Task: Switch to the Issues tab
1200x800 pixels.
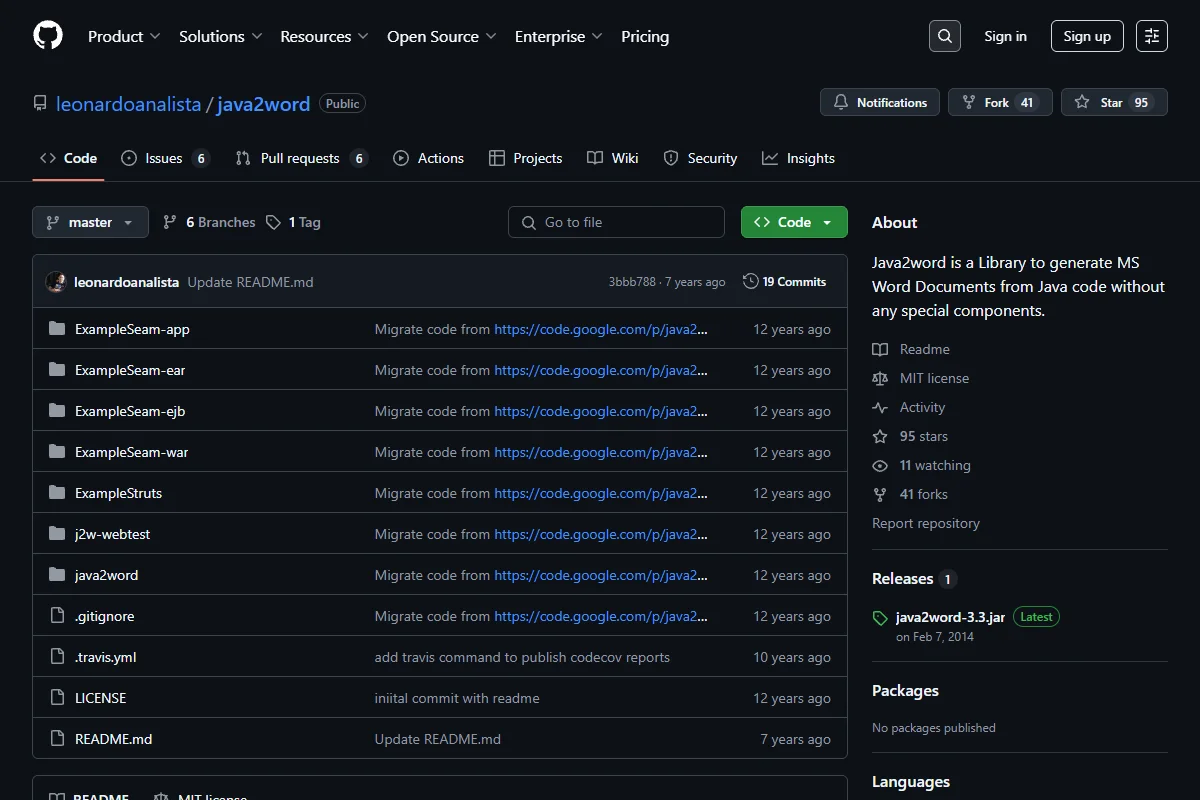Action: 165,158
